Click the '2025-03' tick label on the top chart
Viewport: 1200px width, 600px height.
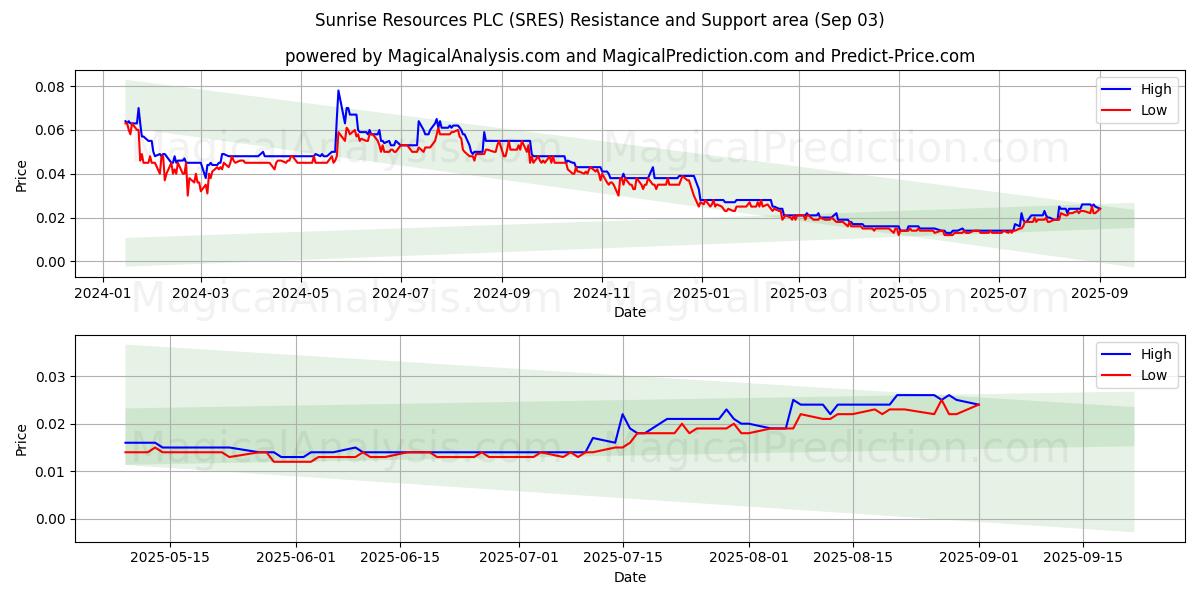click(799, 294)
